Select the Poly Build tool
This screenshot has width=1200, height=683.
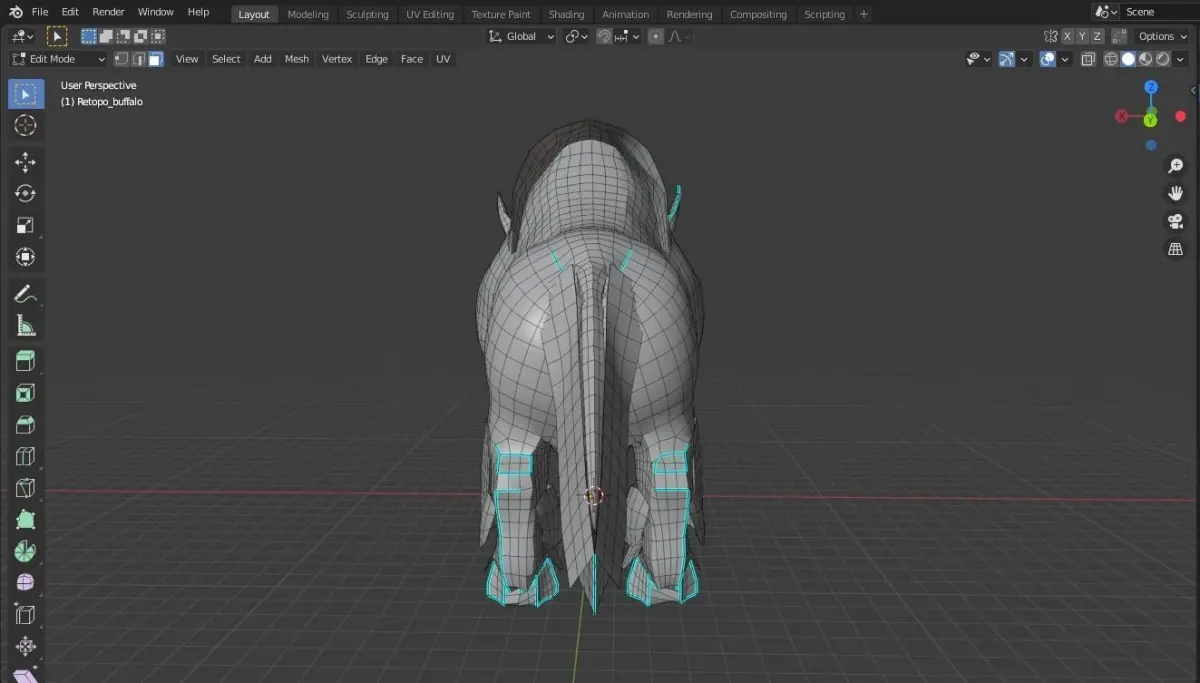(26, 520)
